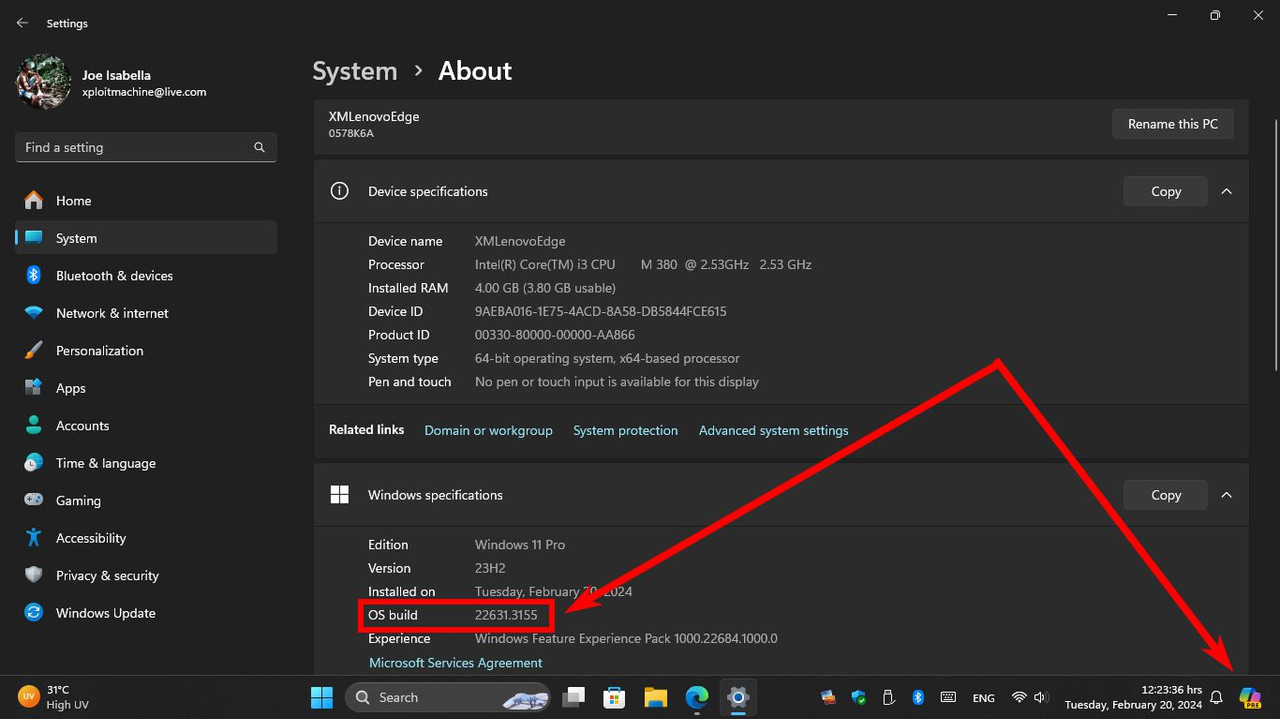The image size is (1280, 719).
Task: Click the back arrow in Settings
Action: [22, 23]
